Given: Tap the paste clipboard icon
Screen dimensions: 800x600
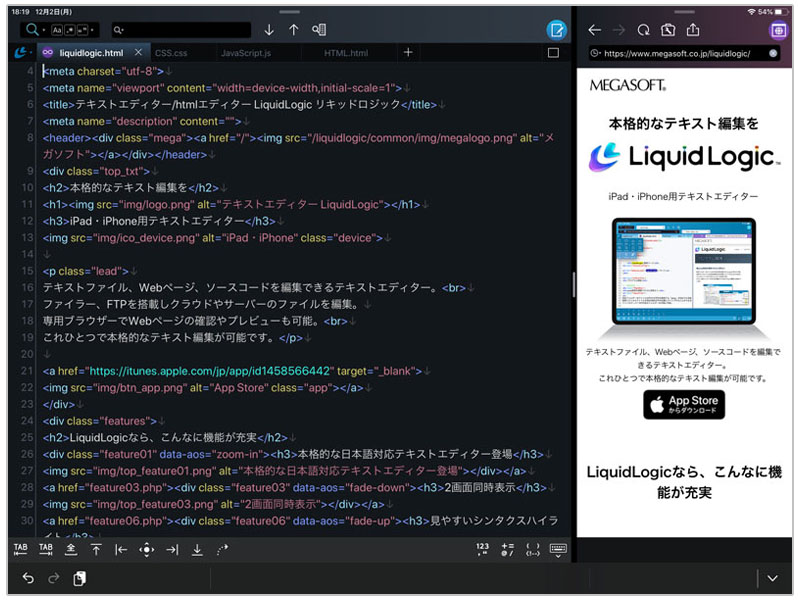Looking at the screenshot, I should pos(80,578).
